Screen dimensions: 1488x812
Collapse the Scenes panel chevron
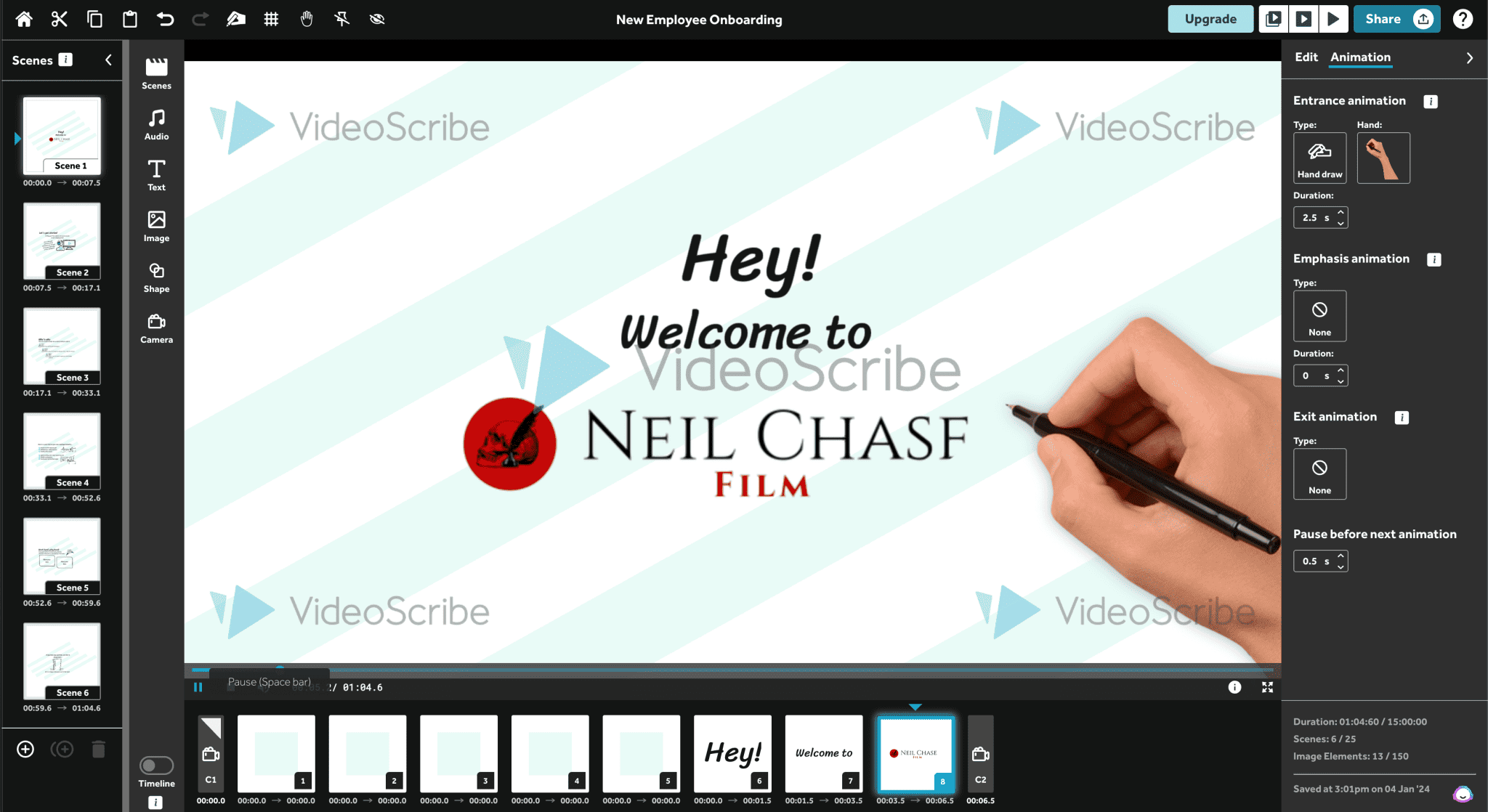click(108, 60)
